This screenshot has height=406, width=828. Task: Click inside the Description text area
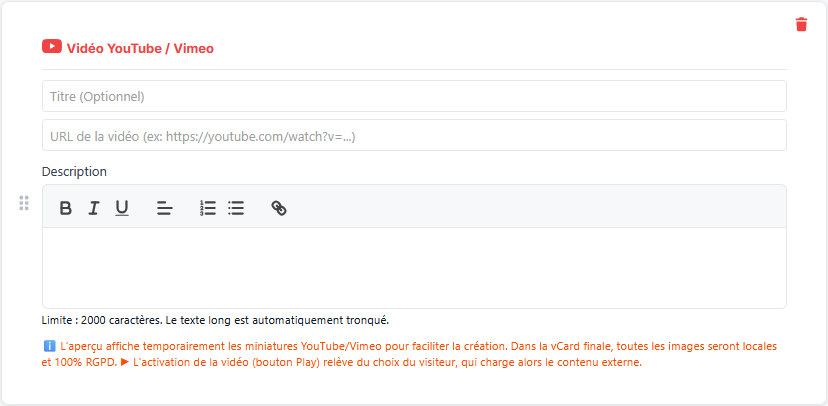(x=414, y=268)
